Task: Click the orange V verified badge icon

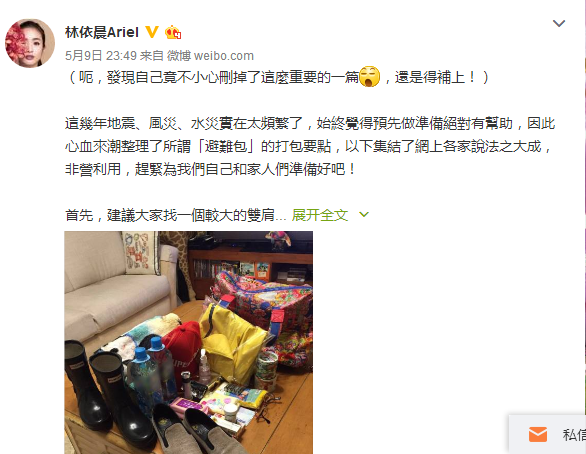Action: coord(152,32)
